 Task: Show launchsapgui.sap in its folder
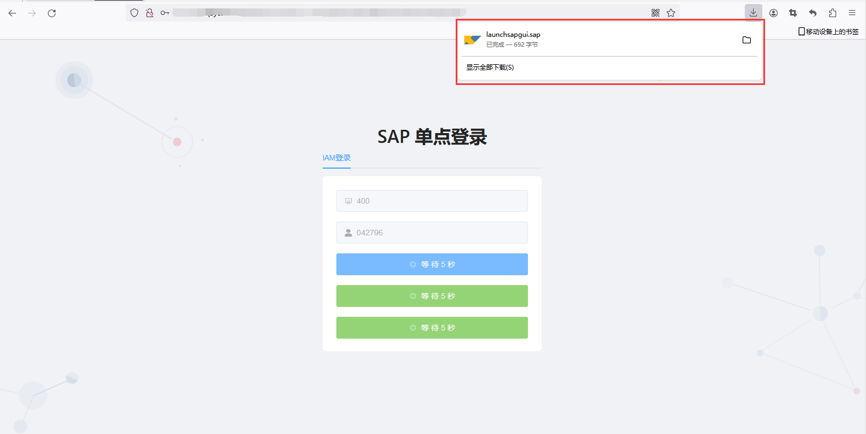[747, 40]
